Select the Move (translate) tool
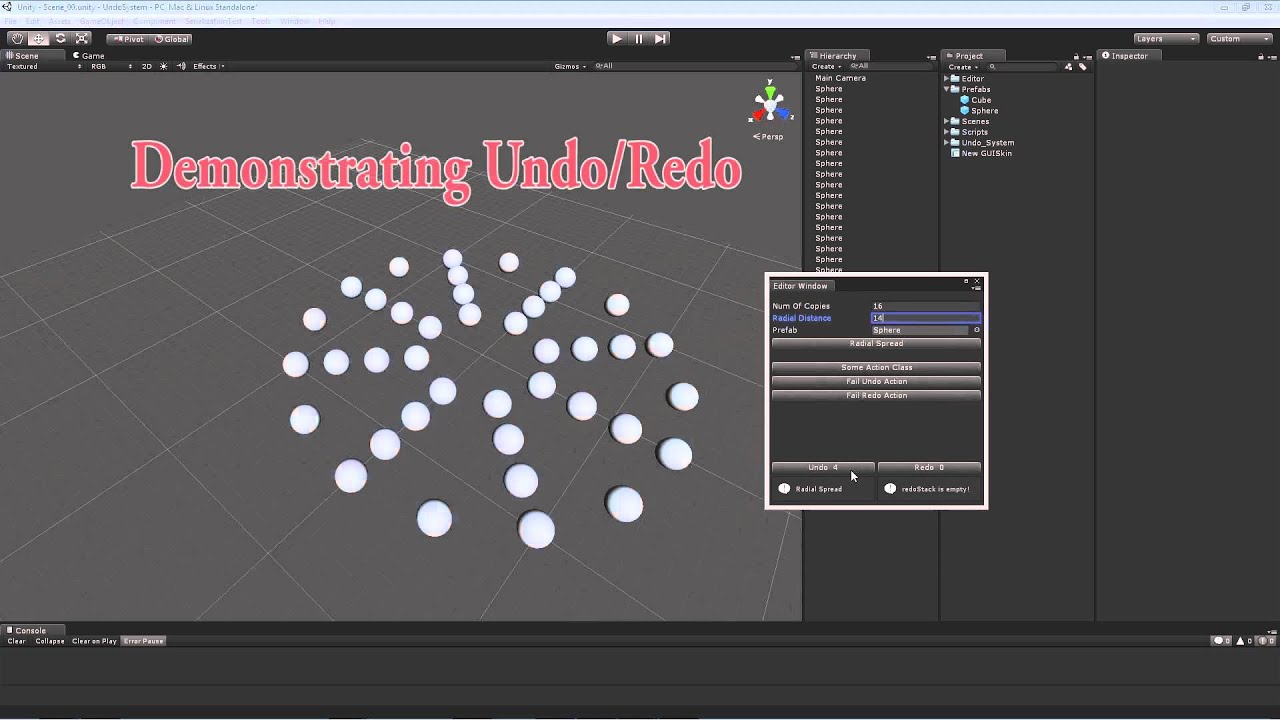 [38, 39]
